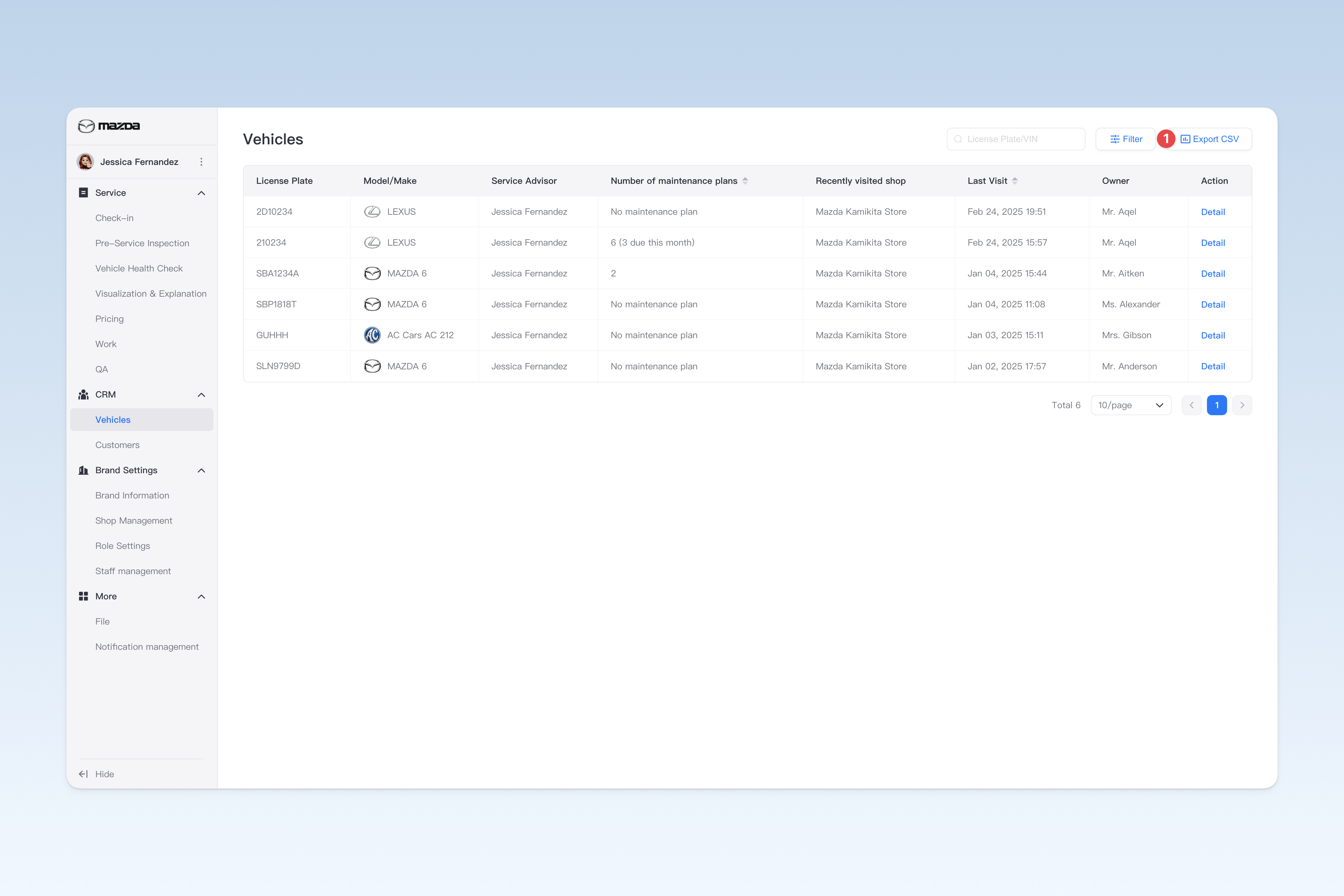Collapse the Brand Settings chevron
The image size is (1344, 896).
(x=201, y=470)
